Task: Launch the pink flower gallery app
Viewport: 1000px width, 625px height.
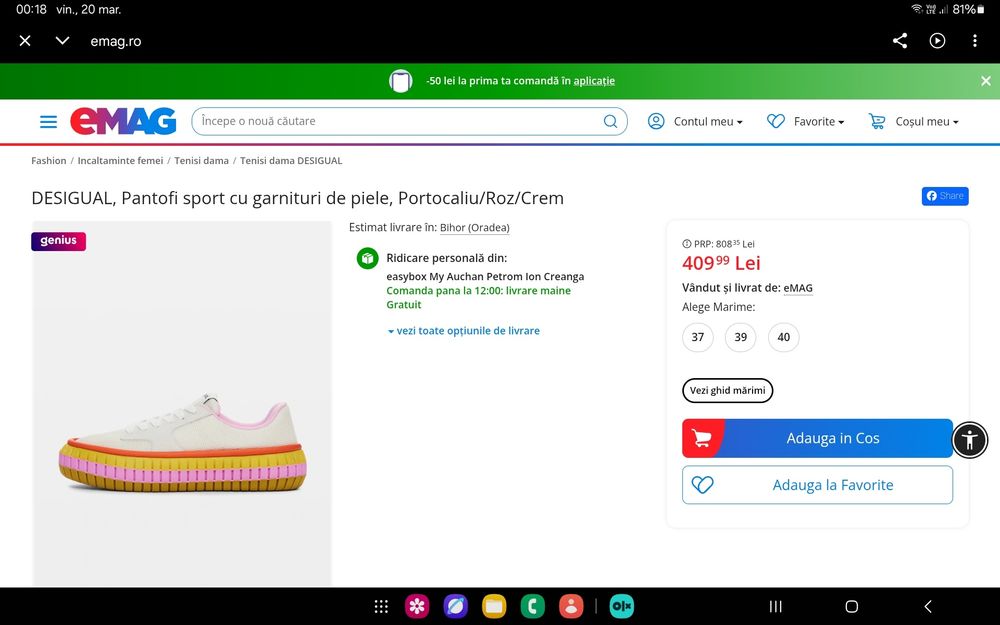Action: [x=417, y=607]
